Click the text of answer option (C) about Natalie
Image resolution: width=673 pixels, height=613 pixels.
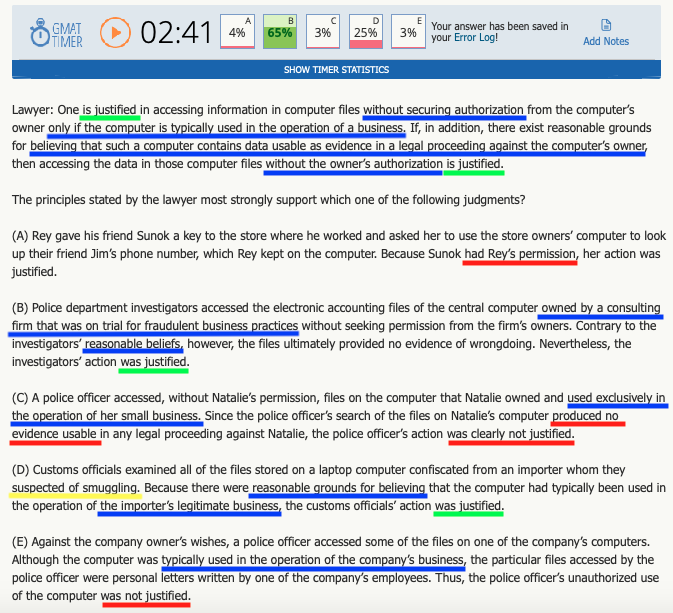pos(339,416)
